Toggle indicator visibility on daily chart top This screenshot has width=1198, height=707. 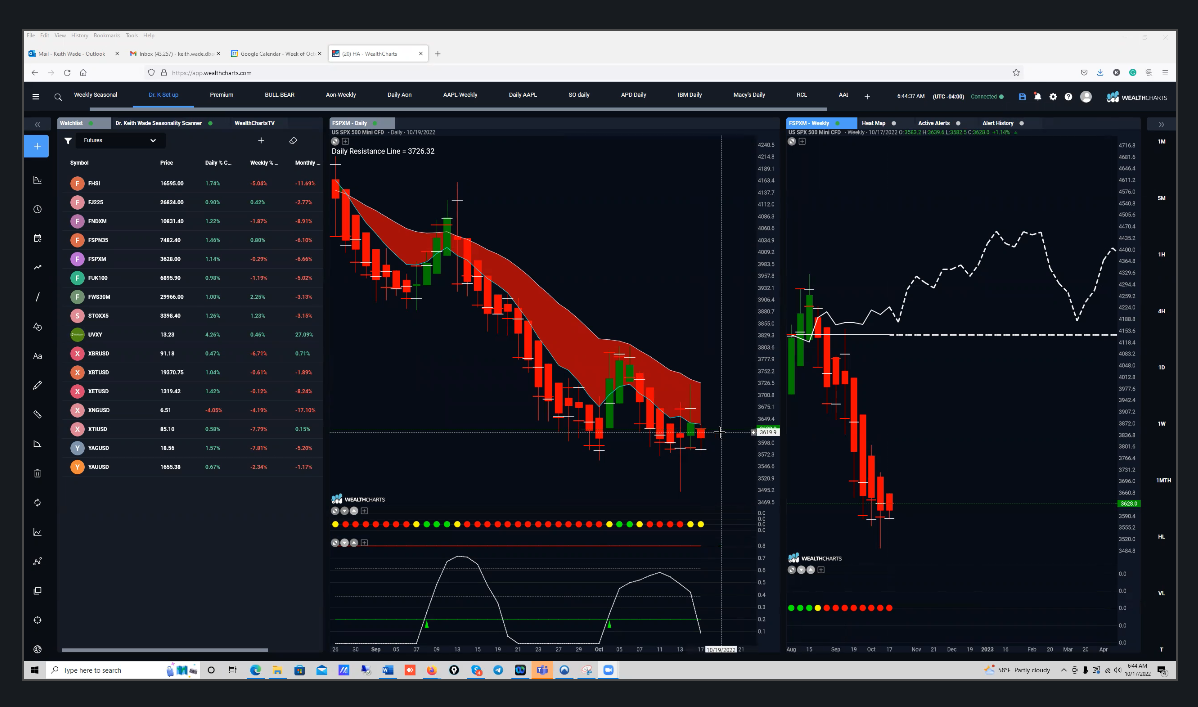coord(335,141)
